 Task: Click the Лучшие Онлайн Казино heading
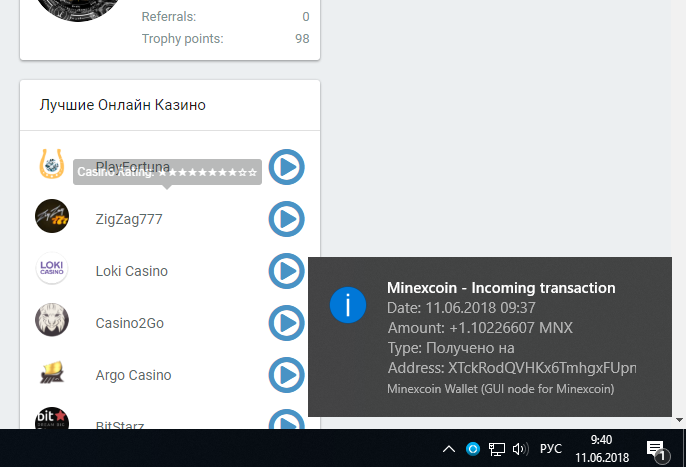click(122, 105)
